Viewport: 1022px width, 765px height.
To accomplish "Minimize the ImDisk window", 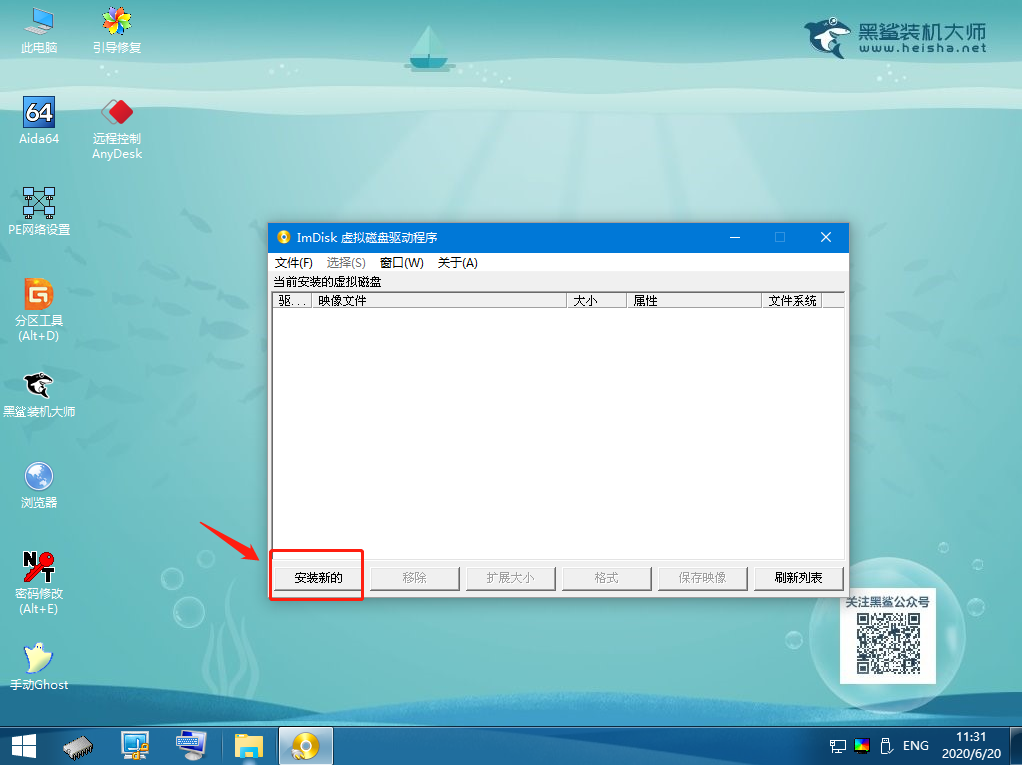I will 735,237.
